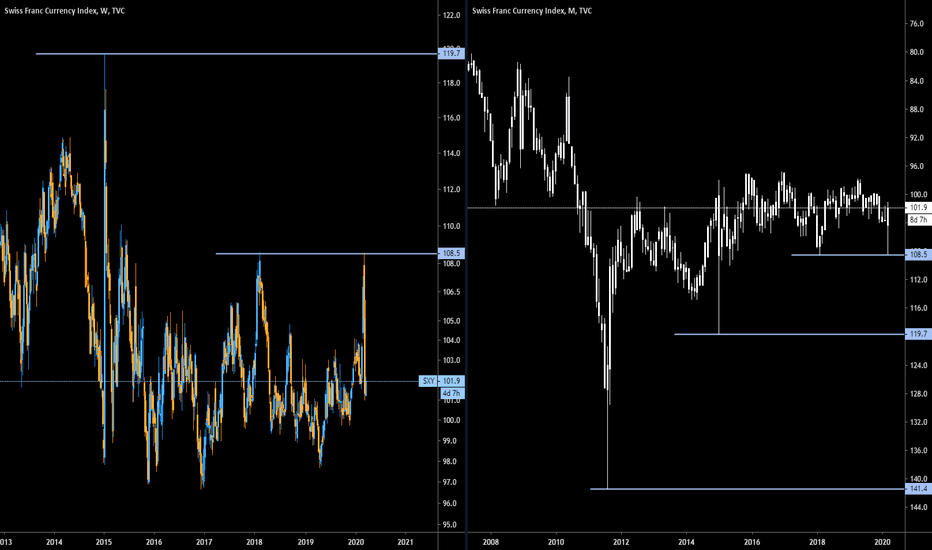
Task: Select the 108.5 price label on monthly chart
Action: 918,254
